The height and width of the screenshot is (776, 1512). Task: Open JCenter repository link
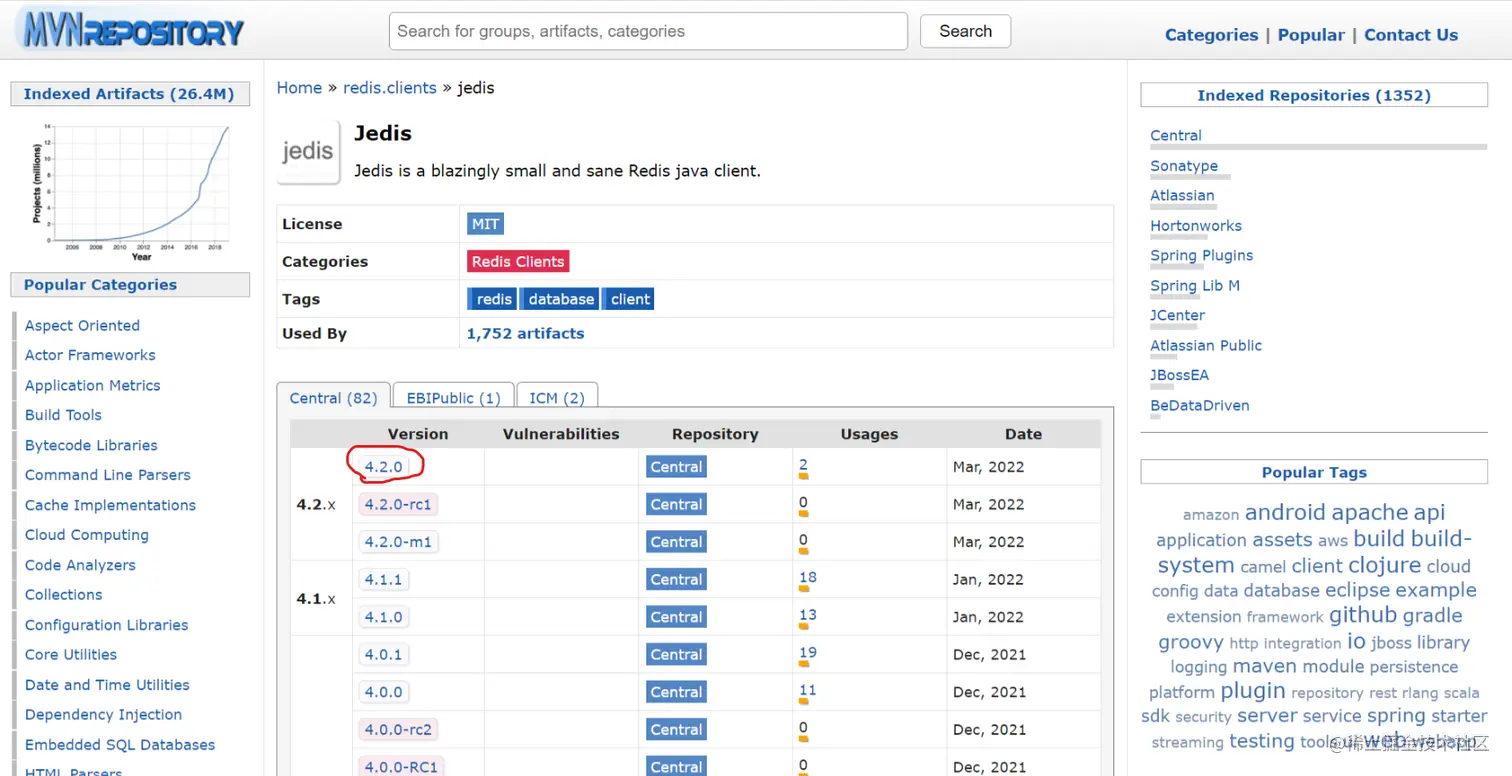tap(1177, 316)
